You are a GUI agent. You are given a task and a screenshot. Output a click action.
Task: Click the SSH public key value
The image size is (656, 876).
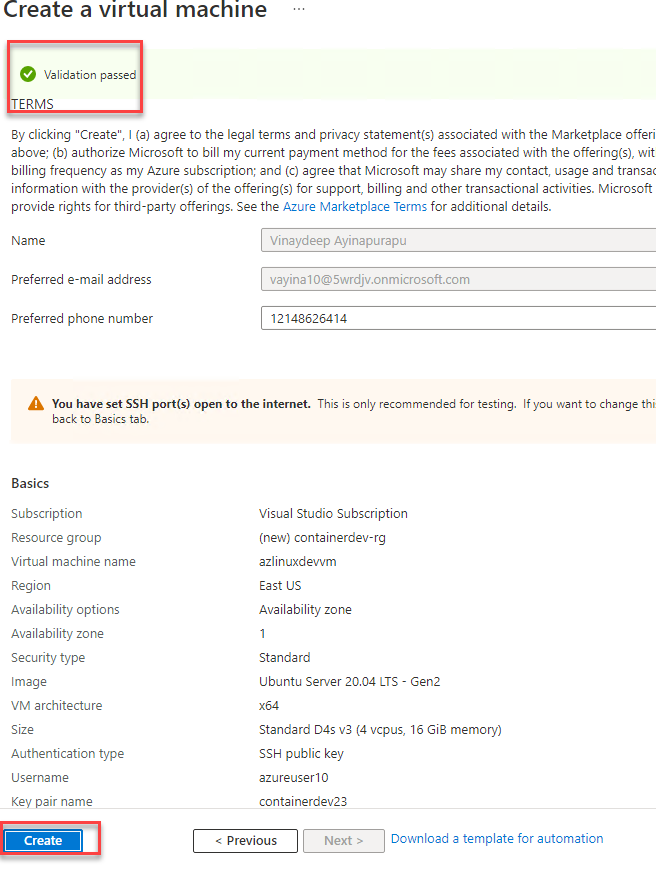(301, 754)
